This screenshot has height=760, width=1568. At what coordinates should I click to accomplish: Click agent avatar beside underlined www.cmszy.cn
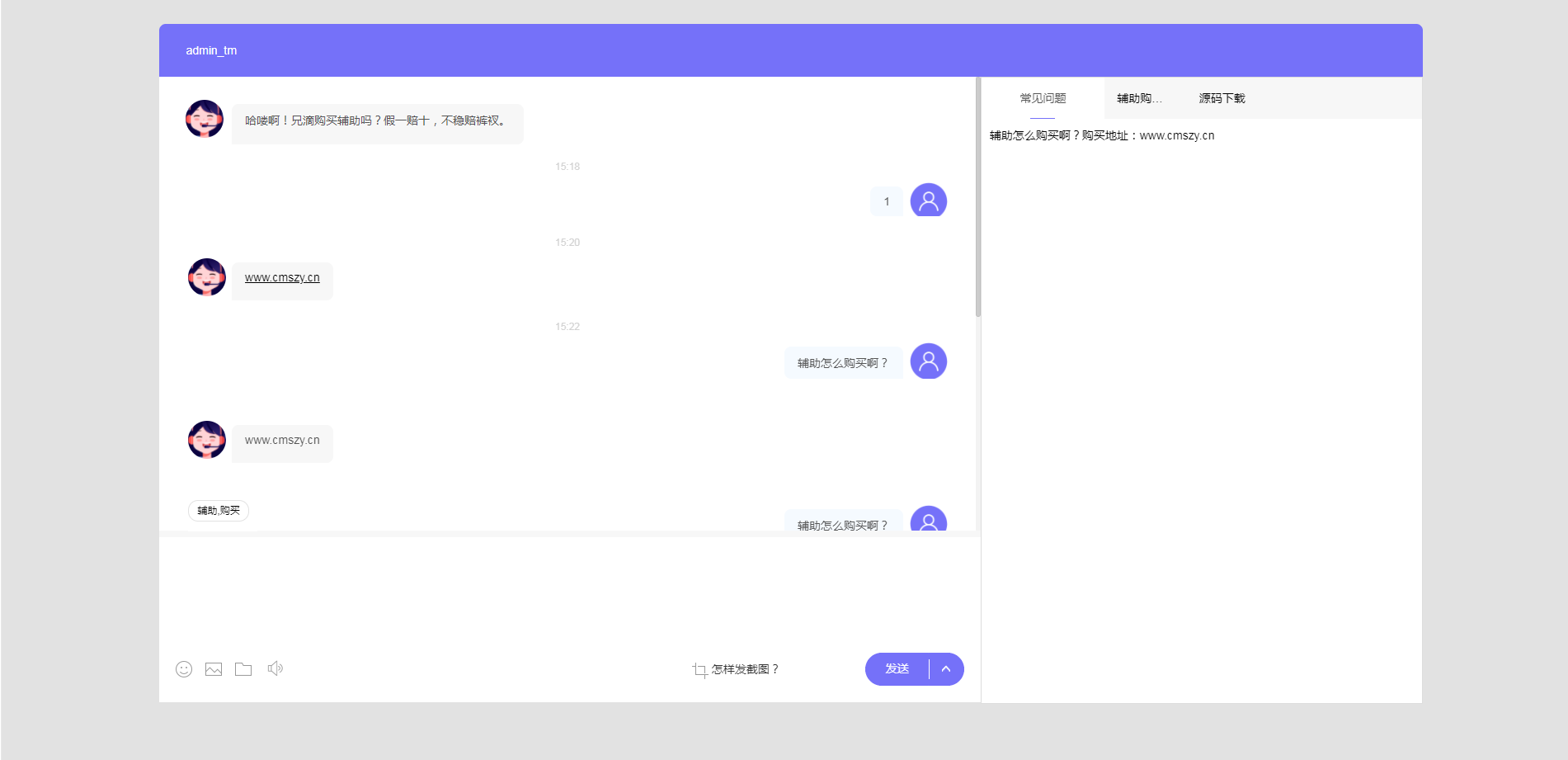[x=207, y=277]
